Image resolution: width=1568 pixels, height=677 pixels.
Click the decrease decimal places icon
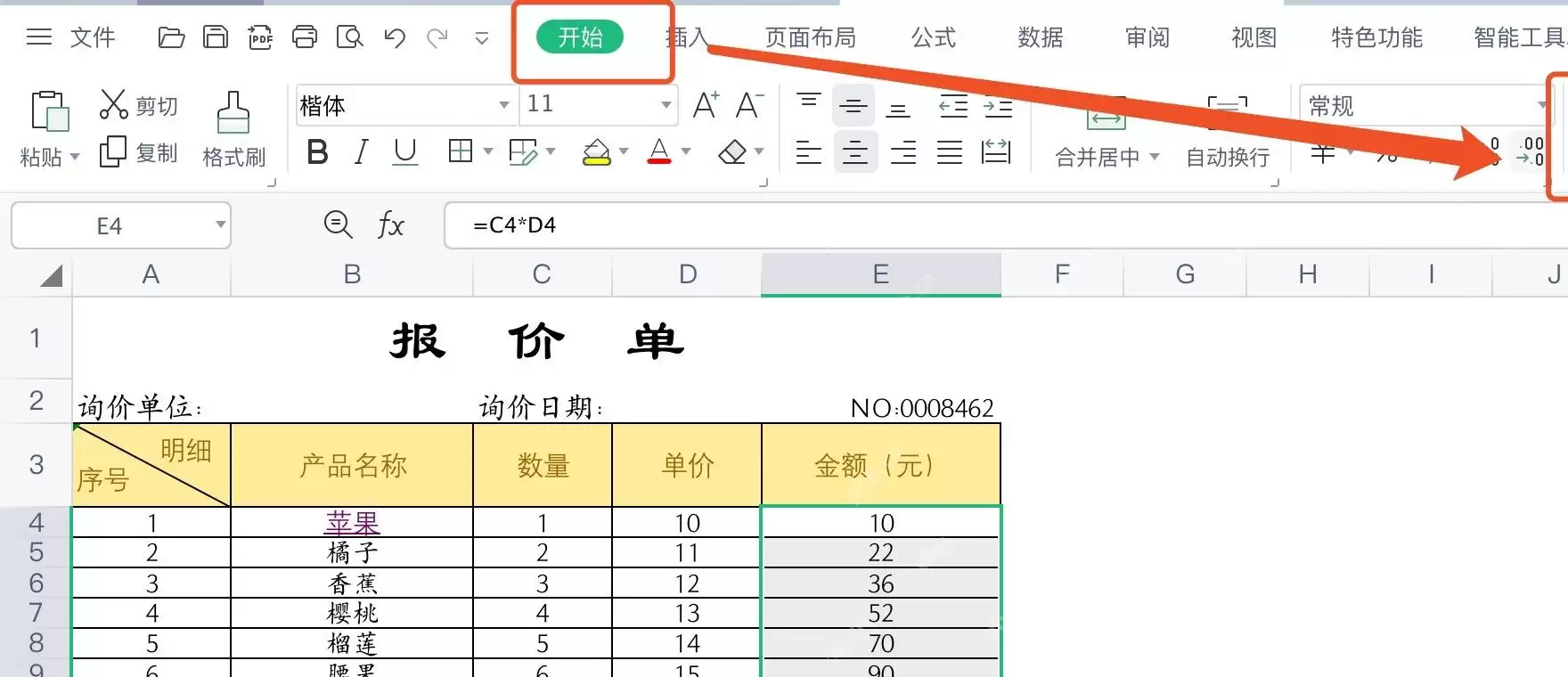[x=1531, y=151]
